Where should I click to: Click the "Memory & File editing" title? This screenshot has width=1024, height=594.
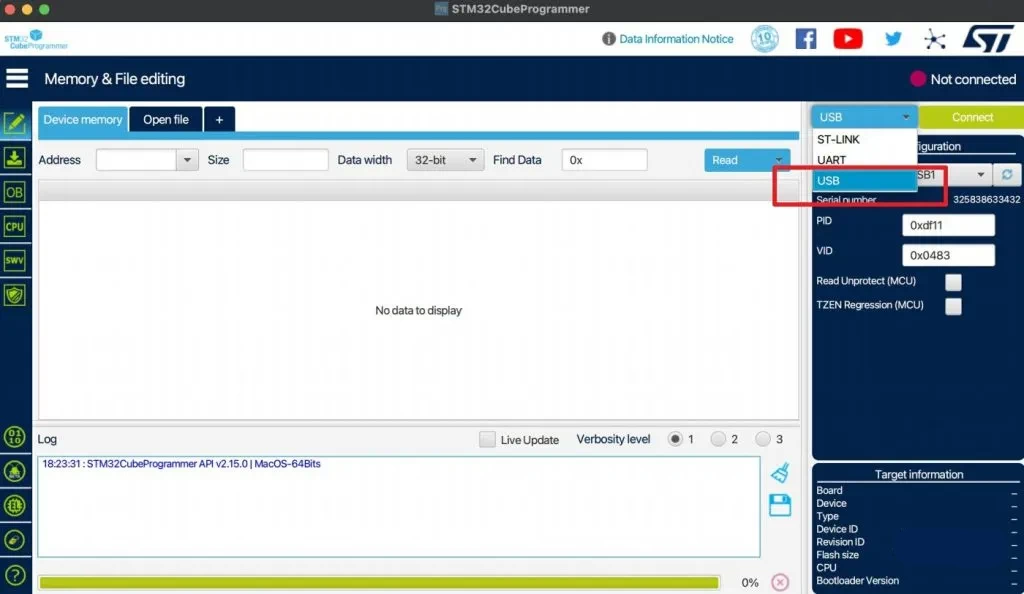pos(114,79)
